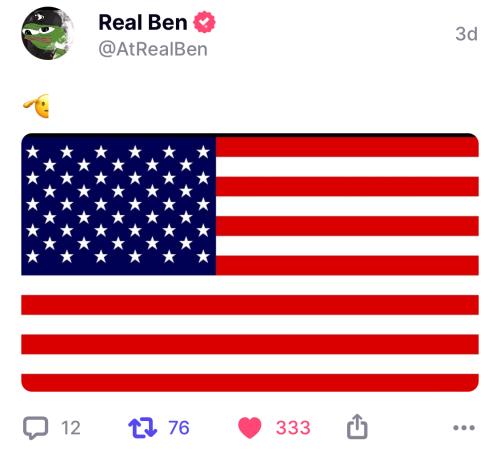
Task: Click the bottom red stripe of flag
Action: point(250,383)
